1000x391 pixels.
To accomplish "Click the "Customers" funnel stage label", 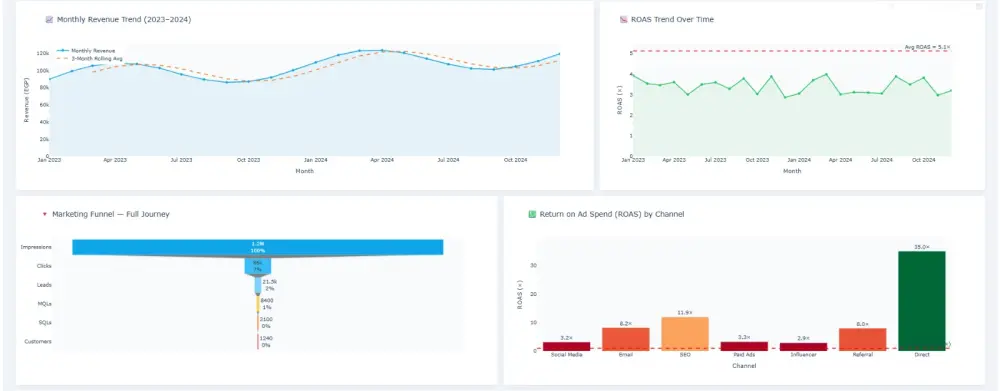I will click(x=38, y=342).
